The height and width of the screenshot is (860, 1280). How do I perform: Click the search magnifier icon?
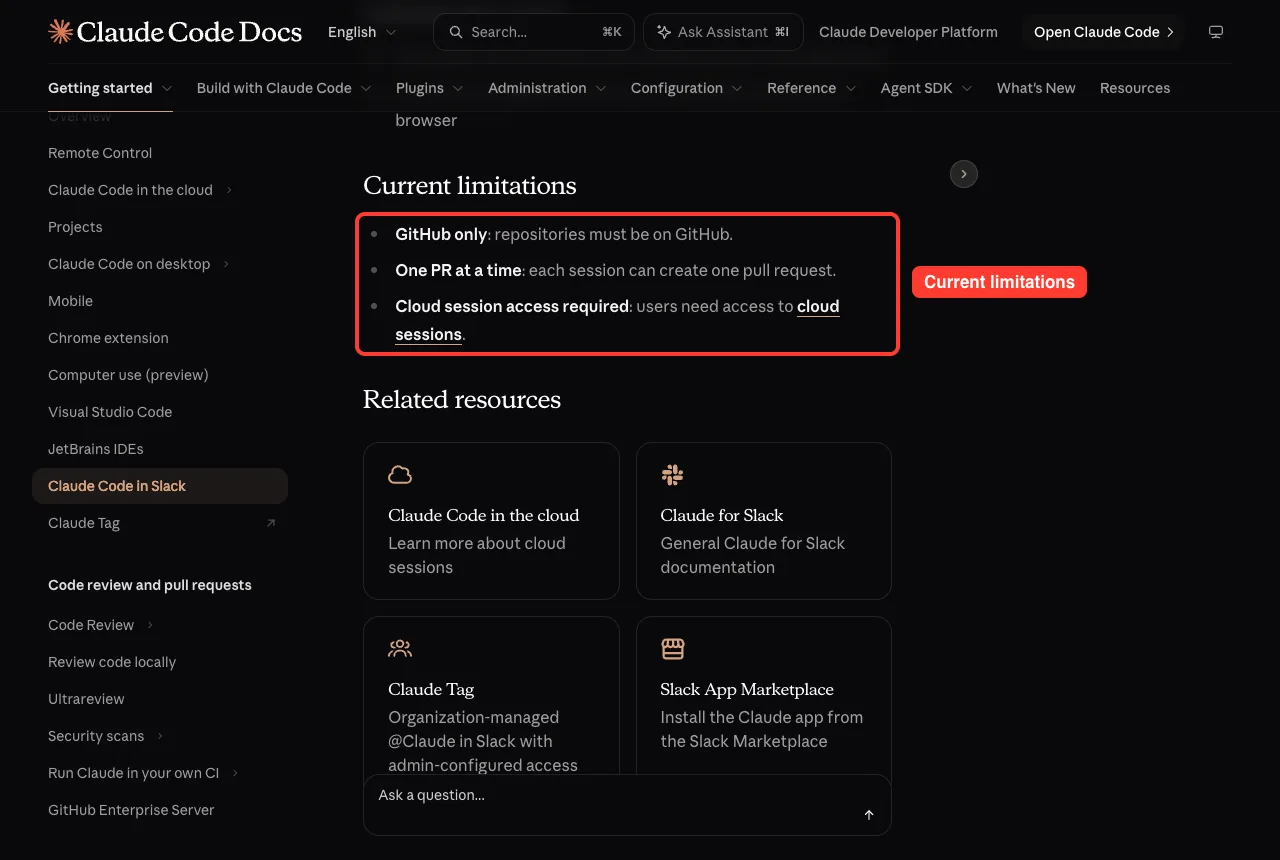pos(456,32)
